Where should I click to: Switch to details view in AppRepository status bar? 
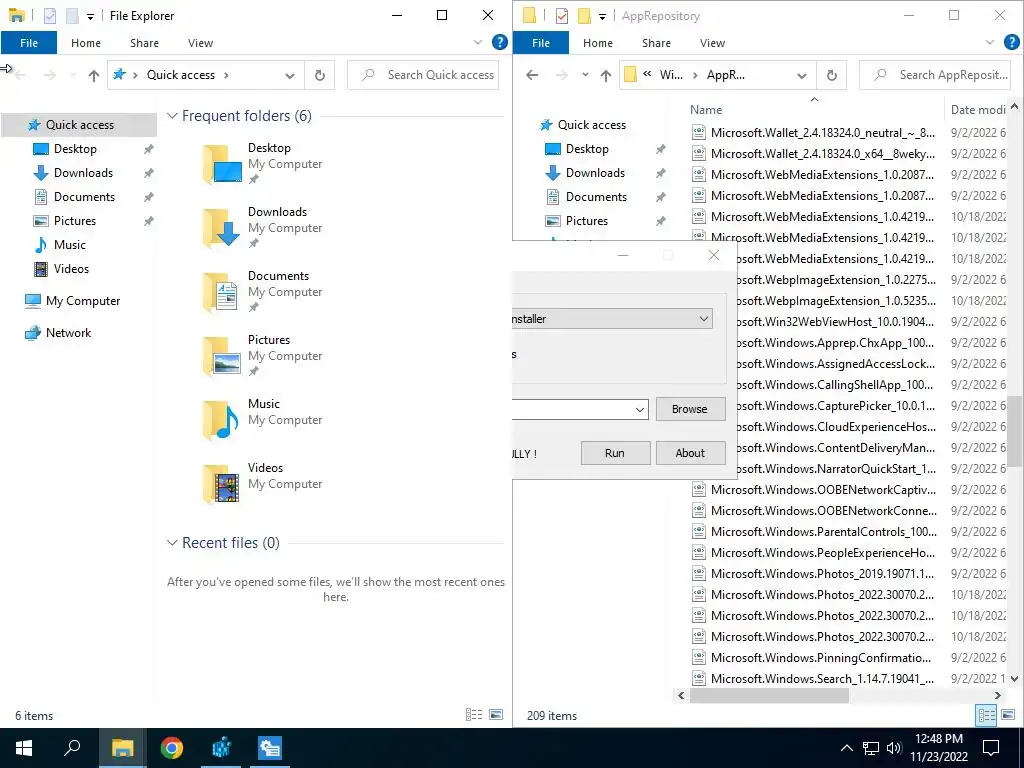point(986,715)
